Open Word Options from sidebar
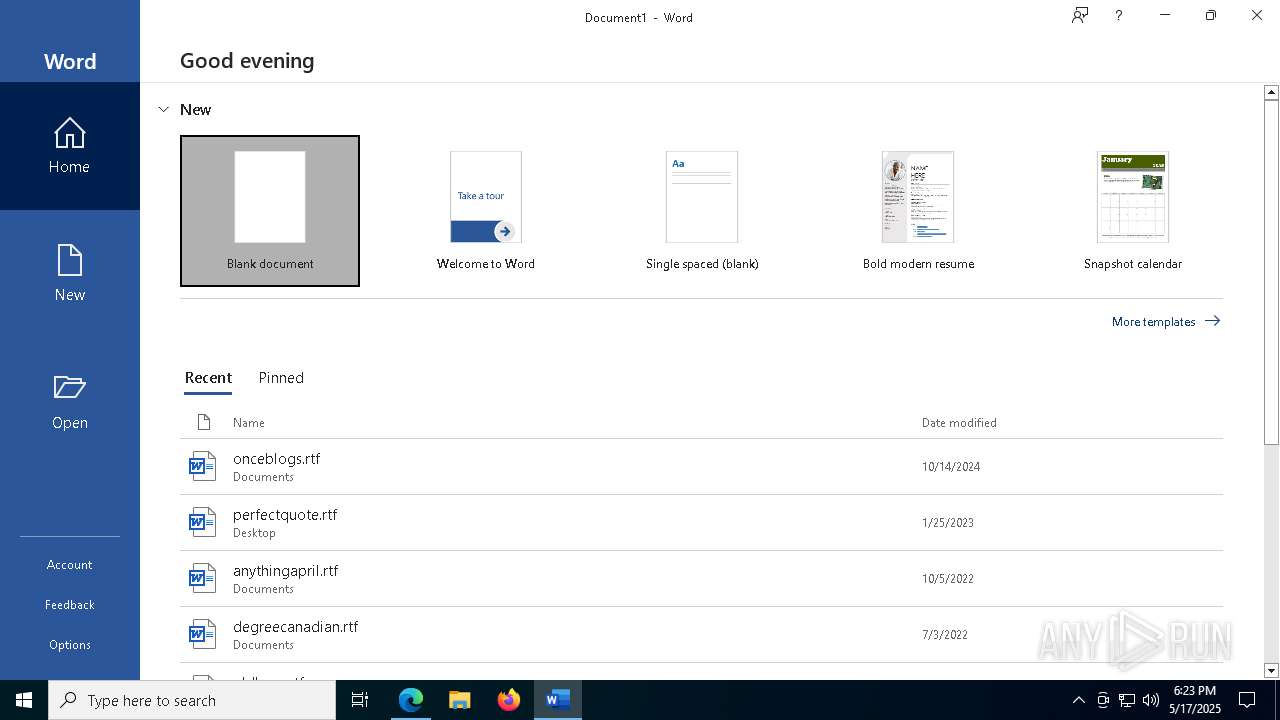This screenshot has height=720, width=1280. (x=70, y=645)
